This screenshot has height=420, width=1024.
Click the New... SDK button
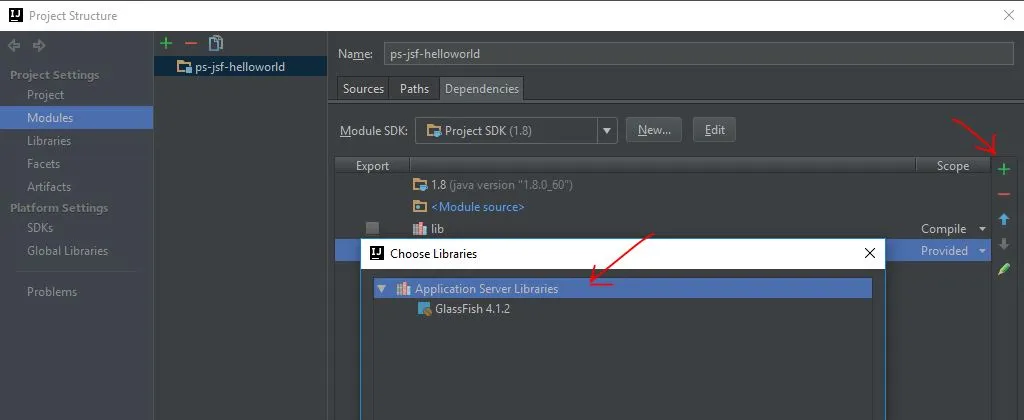click(x=654, y=130)
